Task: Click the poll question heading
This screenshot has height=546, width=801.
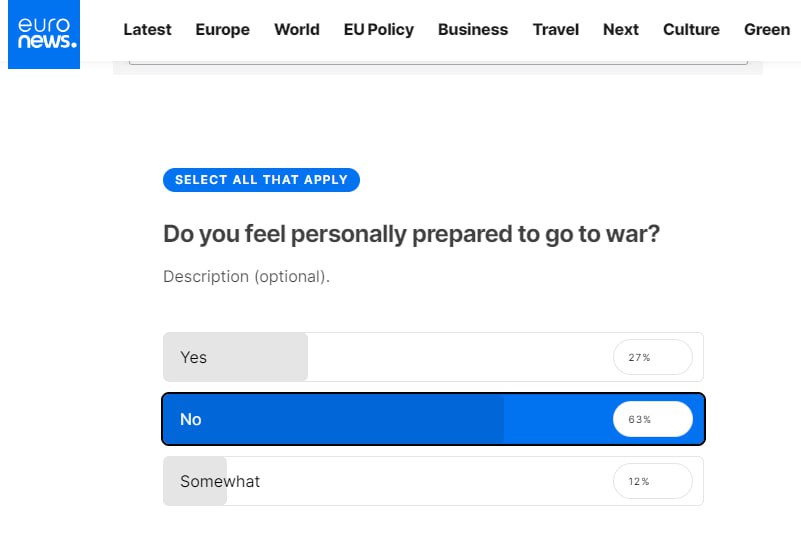Action: [411, 234]
